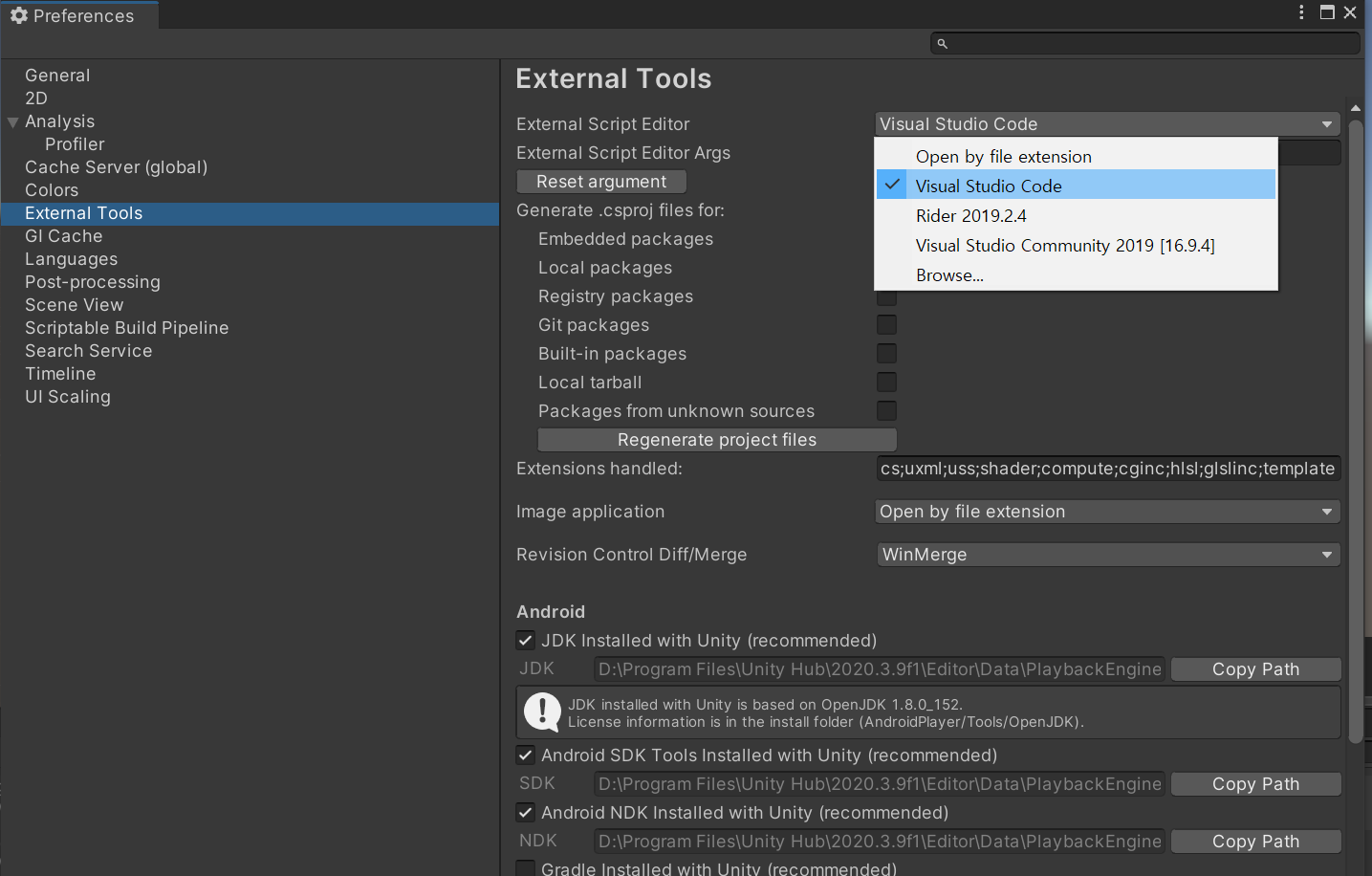This screenshot has height=876, width=1372.
Task: Choose Browse... in the script editor menu
Action: pos(949,275)
